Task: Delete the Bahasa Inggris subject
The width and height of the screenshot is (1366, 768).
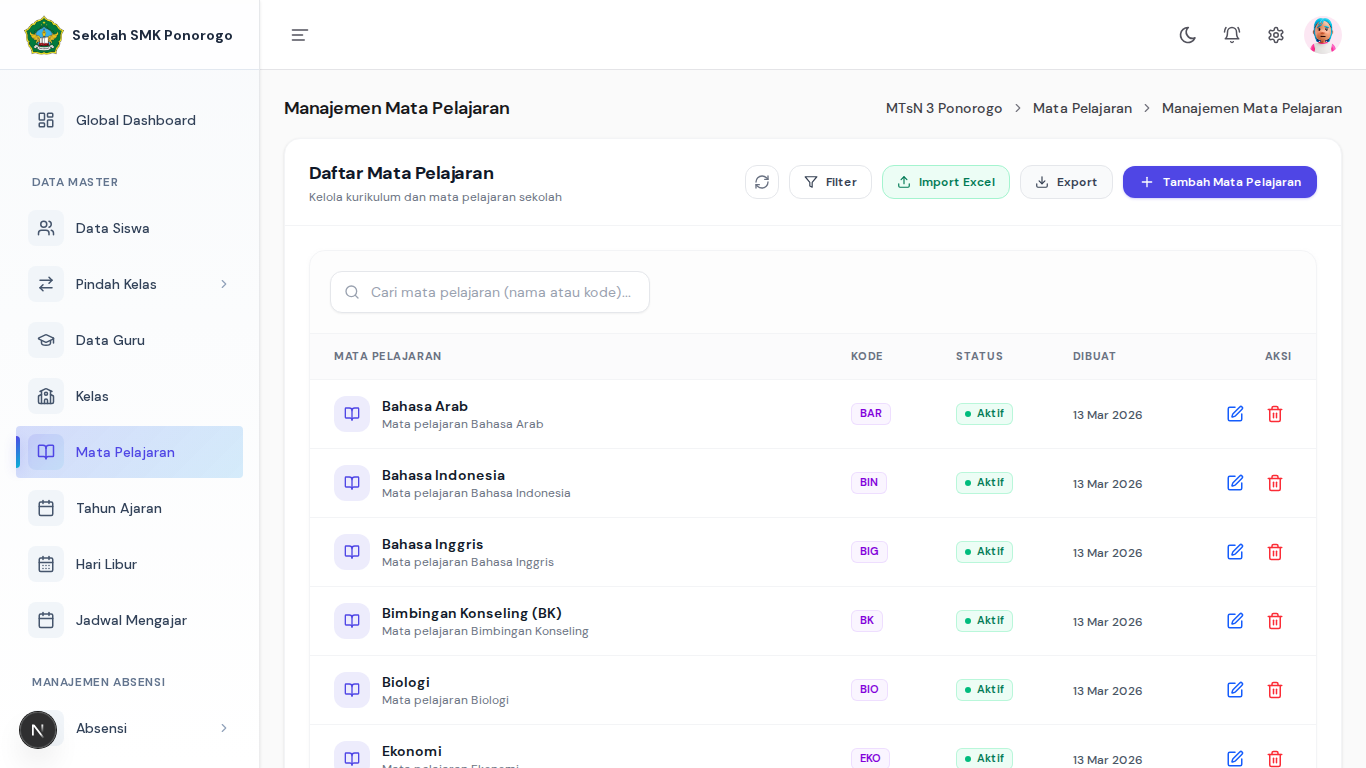Action: [x=1275, y=552]
